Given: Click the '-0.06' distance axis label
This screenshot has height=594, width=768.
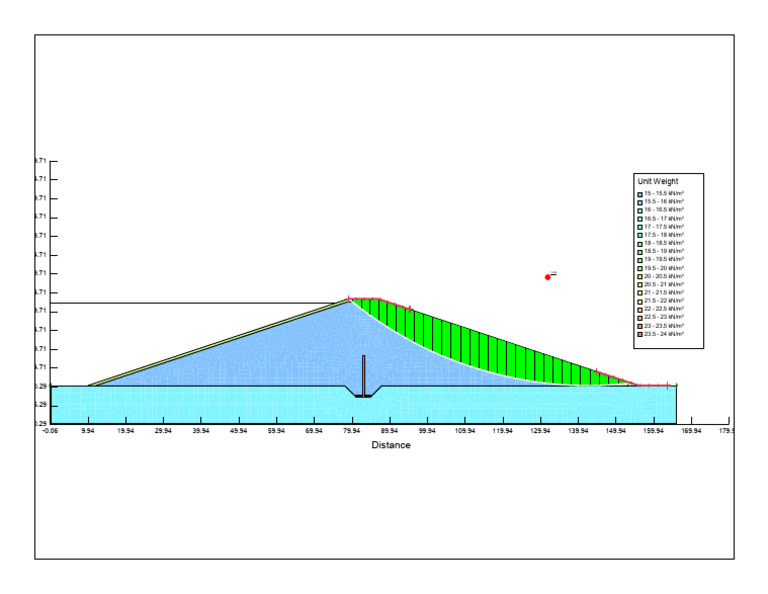Looking at the screenshot, I should pyautogui.click(x=50, y=431).
